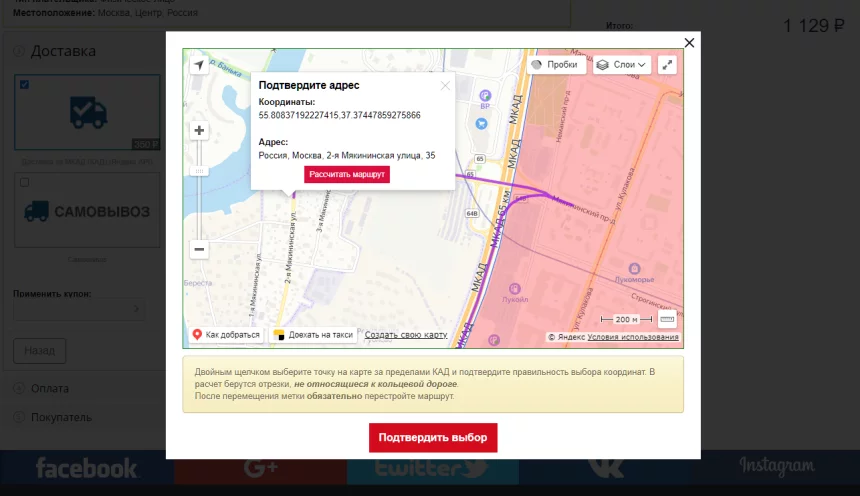Viewport: 860px width, 496px height.
Task: Close the address confirmation balloon
Action: [x=445, y=86]
